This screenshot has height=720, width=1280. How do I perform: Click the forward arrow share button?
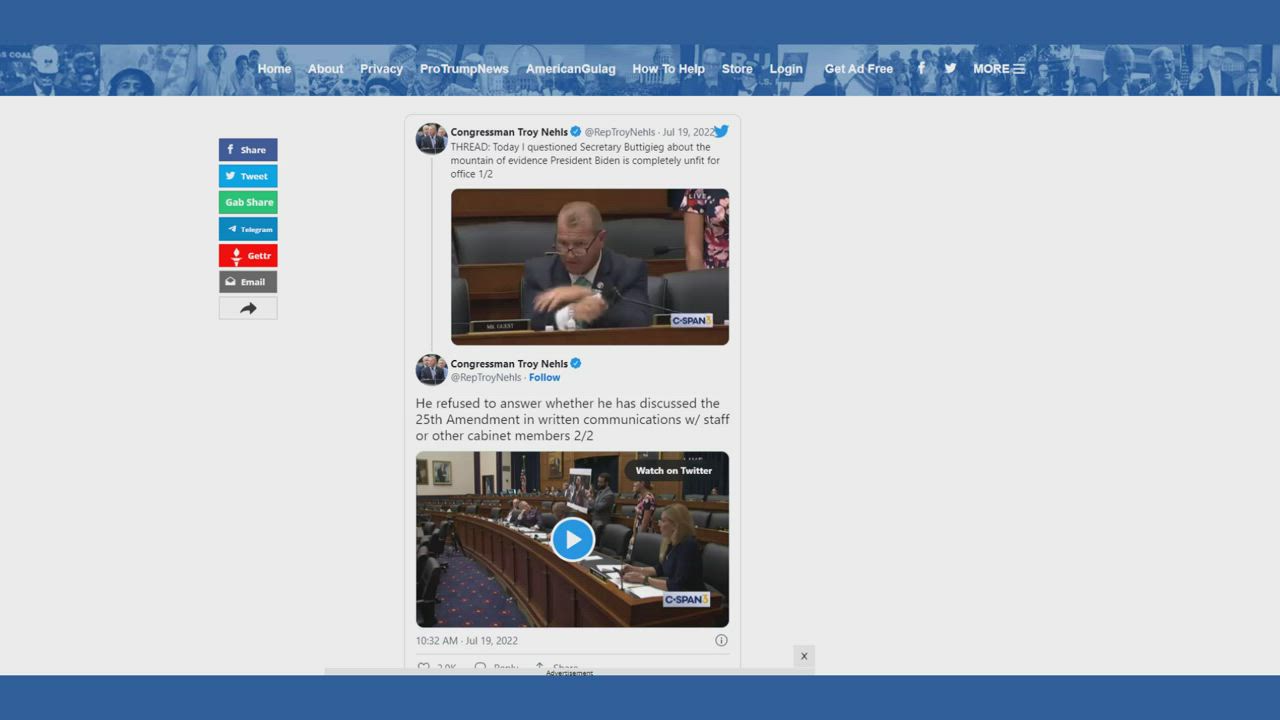pos(248,309)
